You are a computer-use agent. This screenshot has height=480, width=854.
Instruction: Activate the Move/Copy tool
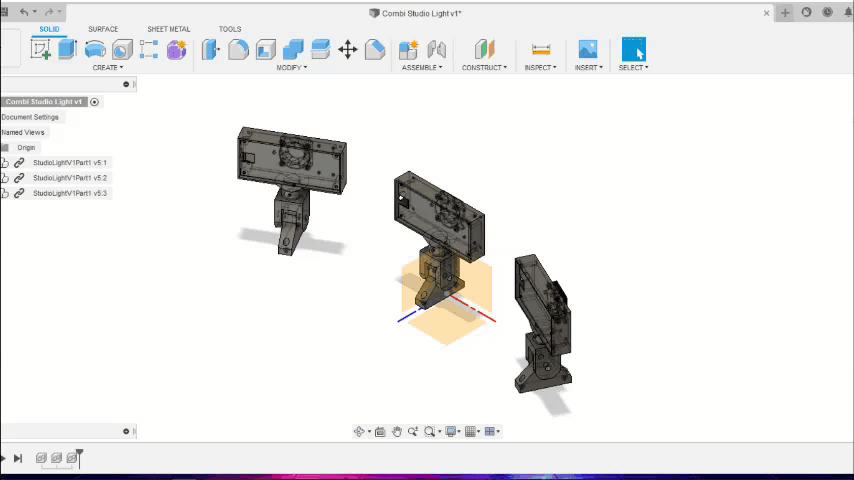click(x=347, y=50)
